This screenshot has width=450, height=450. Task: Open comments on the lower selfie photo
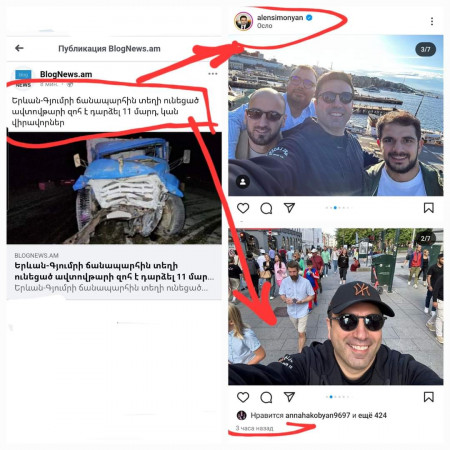point(266,397)
